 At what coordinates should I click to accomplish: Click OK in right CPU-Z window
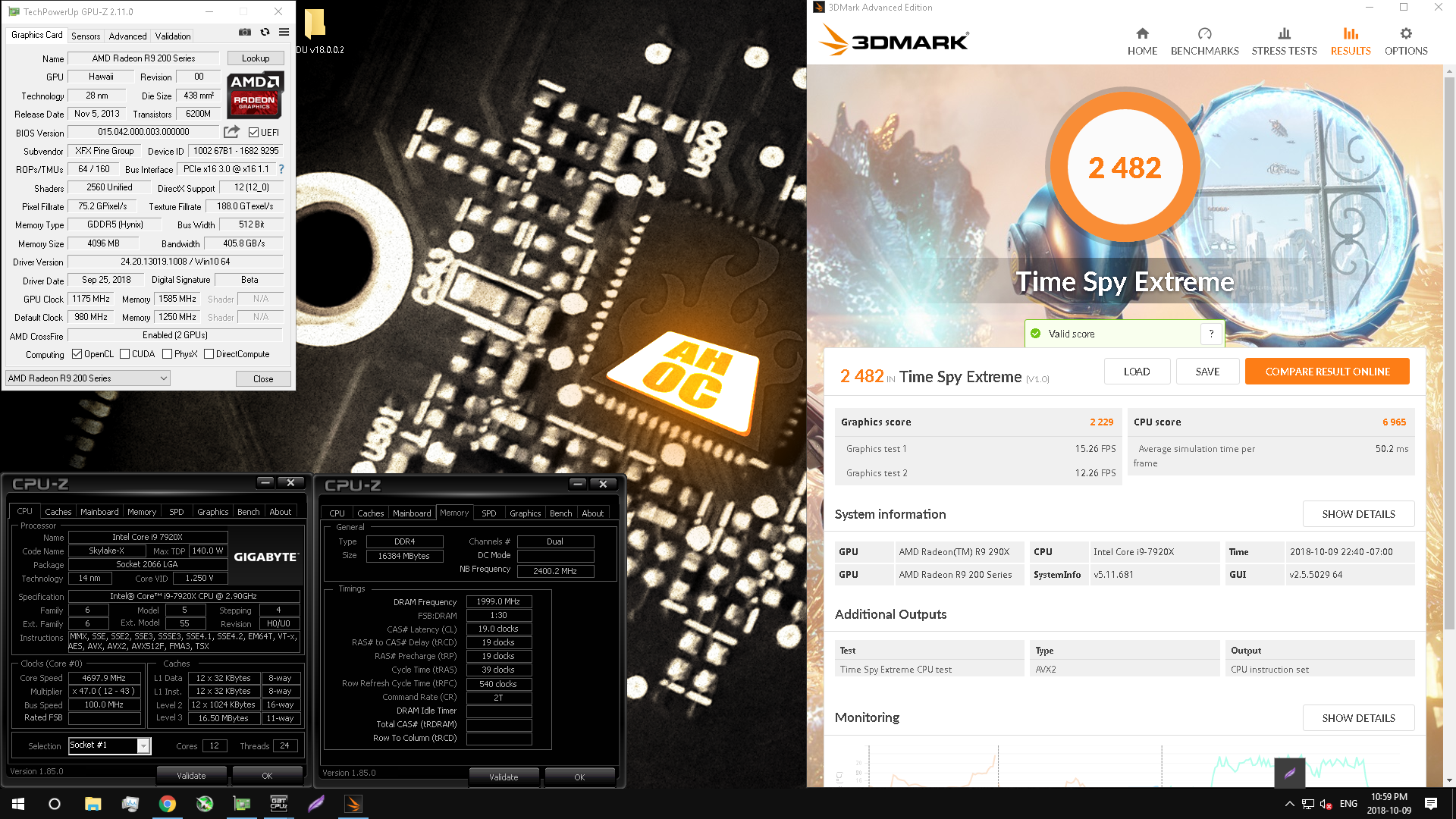(x=579, y=777)
